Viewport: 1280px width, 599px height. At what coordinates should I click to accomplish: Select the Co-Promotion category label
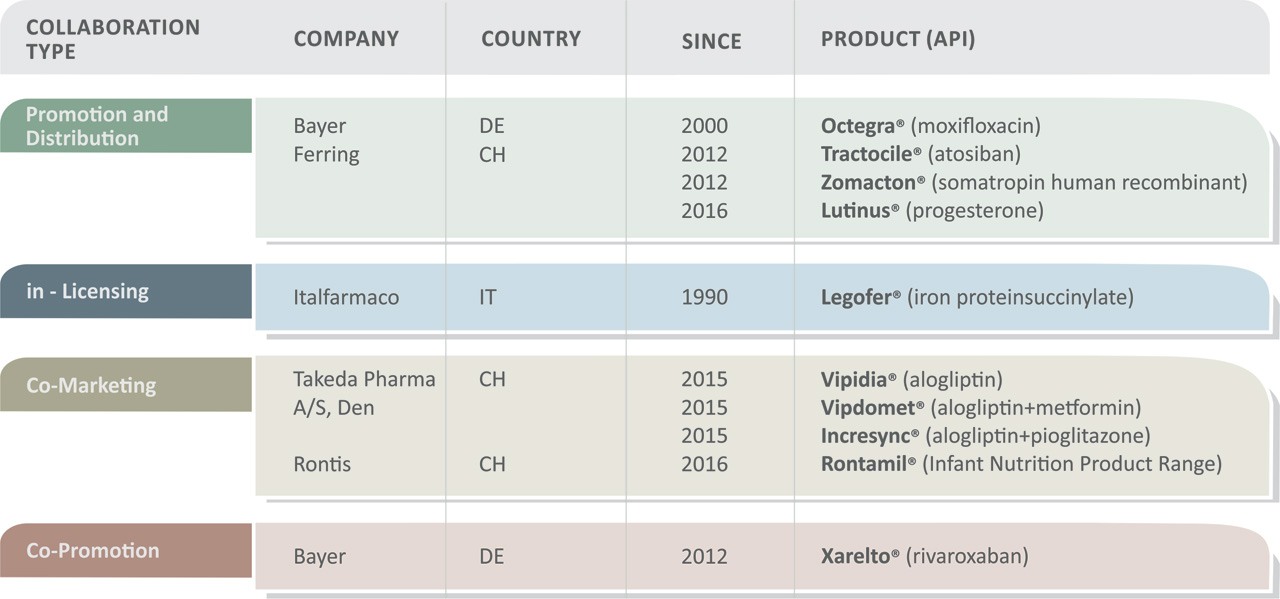pos(93,550)
